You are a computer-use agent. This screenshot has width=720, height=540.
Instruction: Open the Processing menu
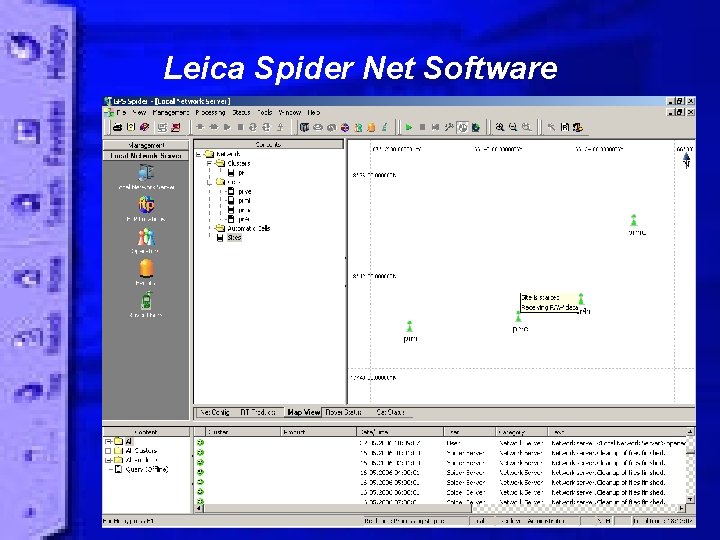coord(210,112)
